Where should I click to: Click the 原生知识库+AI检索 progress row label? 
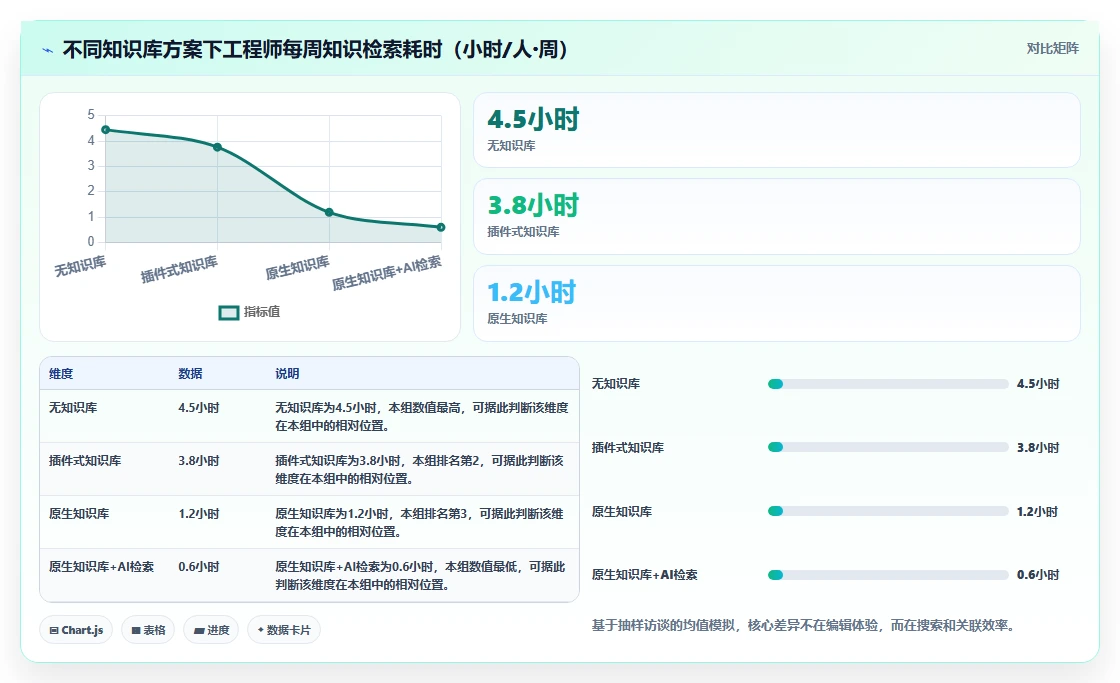tap(644, 574)
